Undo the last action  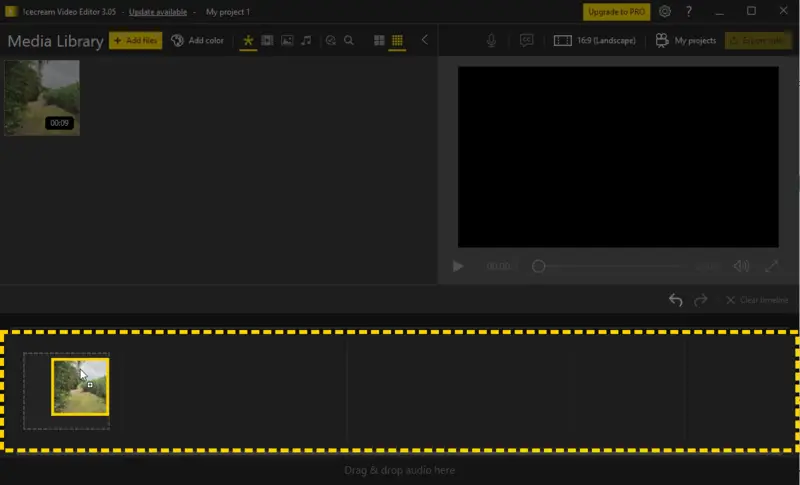[x=676, y=300]
